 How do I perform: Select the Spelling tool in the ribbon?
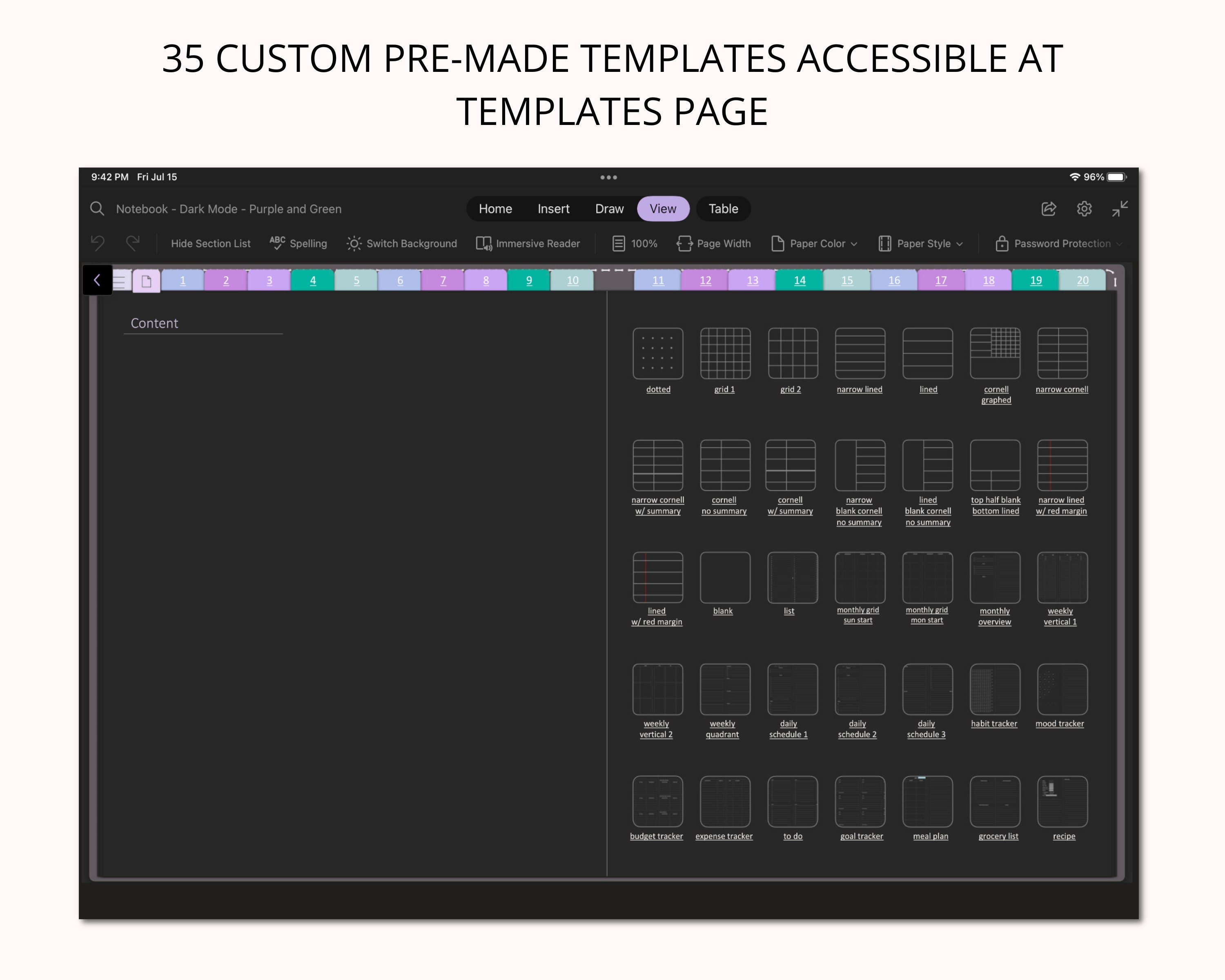(x=298, y=243)
